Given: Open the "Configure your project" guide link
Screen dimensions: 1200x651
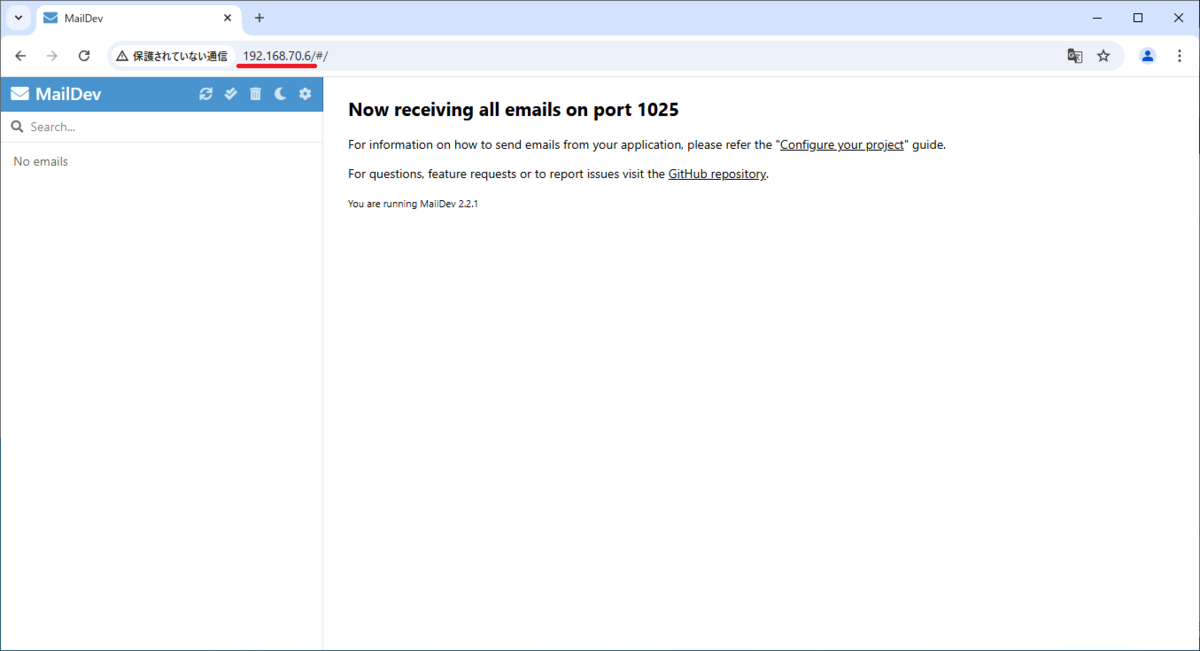Looking at the screenshot, I should (842, 144).
